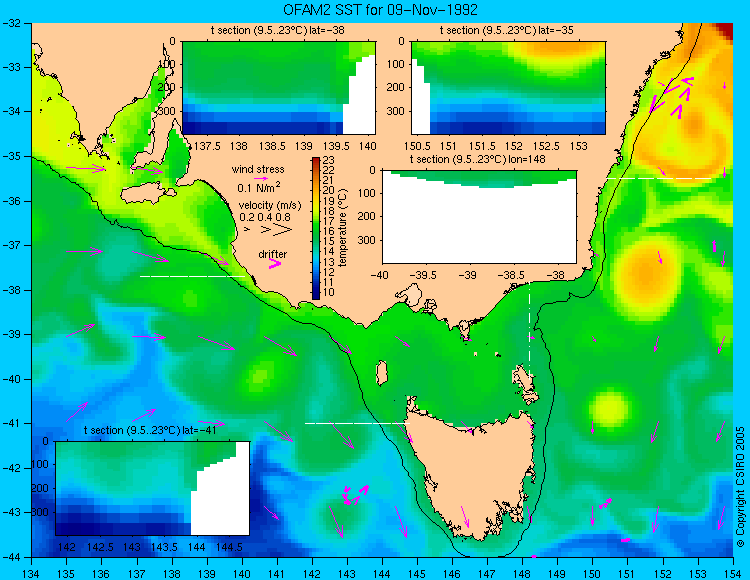Viewport: 750px width, 580px height.
Task: Click the drifter cluster southwest of Tasmania near 143°E
Action: click(355, 495)
